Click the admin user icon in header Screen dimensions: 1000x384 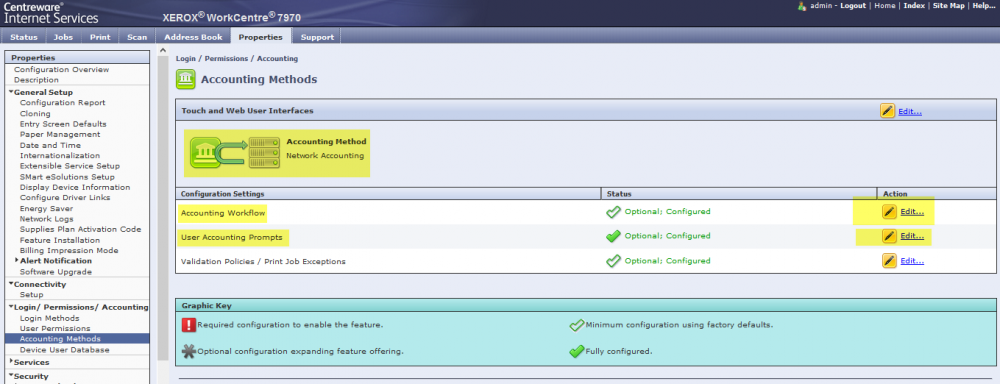pyautogui.click(x=802, y=6)
